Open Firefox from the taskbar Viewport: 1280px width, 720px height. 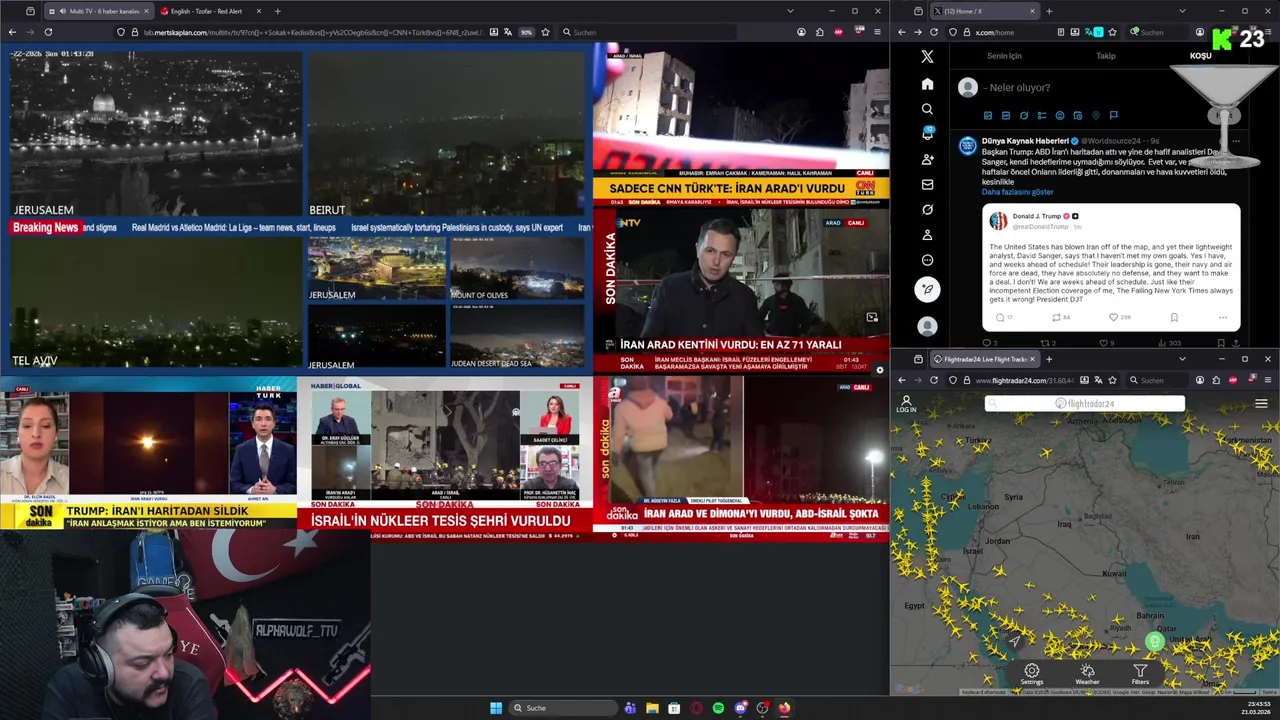tap(784, 708)
